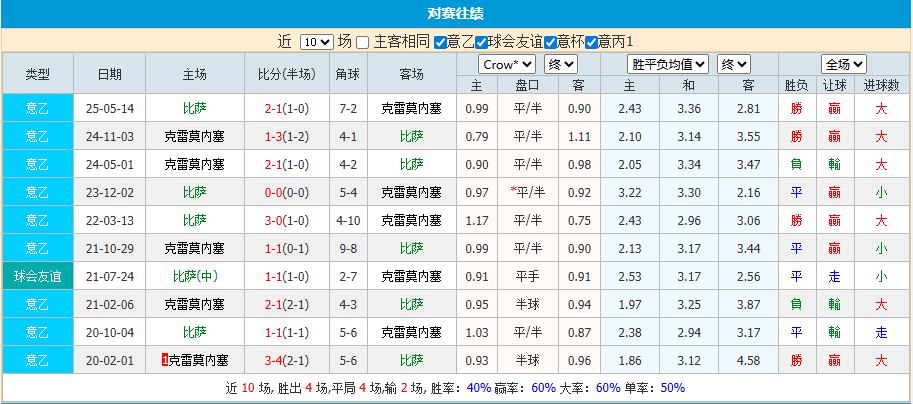913x404 pixels.
Task: Click the 比分(半场) column header
Action: [286, 74]
